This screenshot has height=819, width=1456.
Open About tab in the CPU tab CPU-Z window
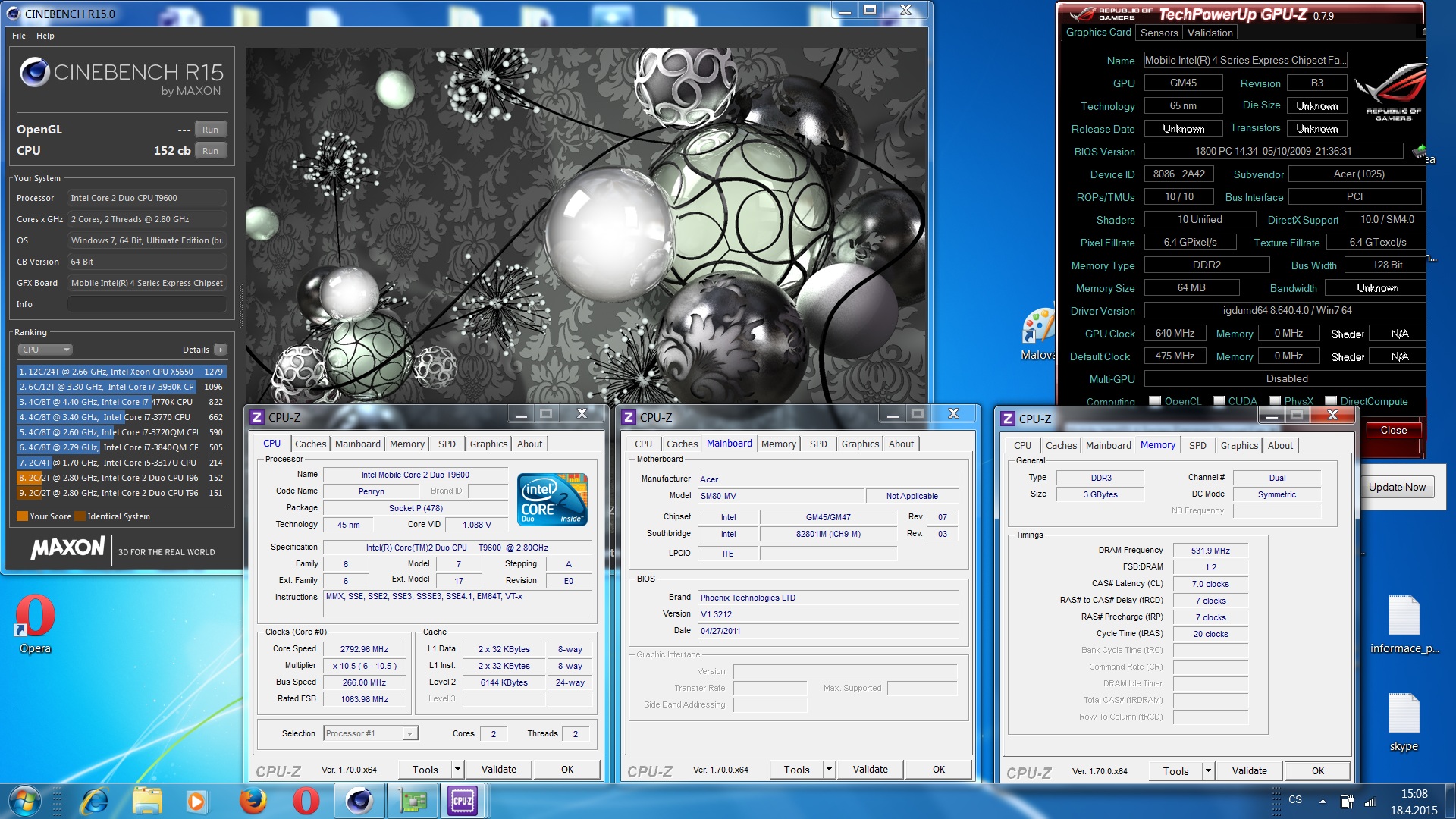[x=529, y=444]
